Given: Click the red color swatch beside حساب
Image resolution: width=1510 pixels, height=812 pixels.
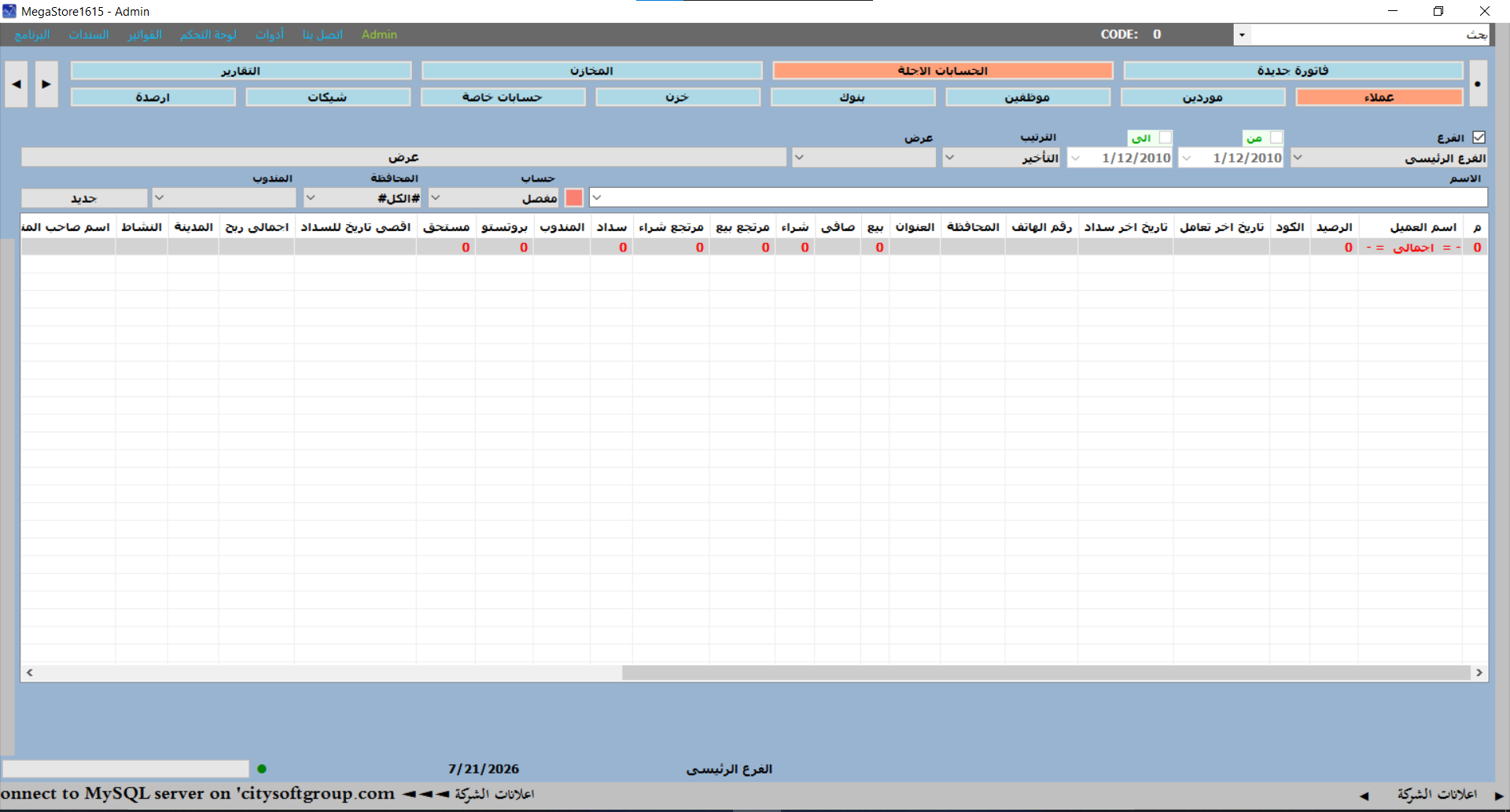Looking at the screenshot, I should [x=574, y=197].
